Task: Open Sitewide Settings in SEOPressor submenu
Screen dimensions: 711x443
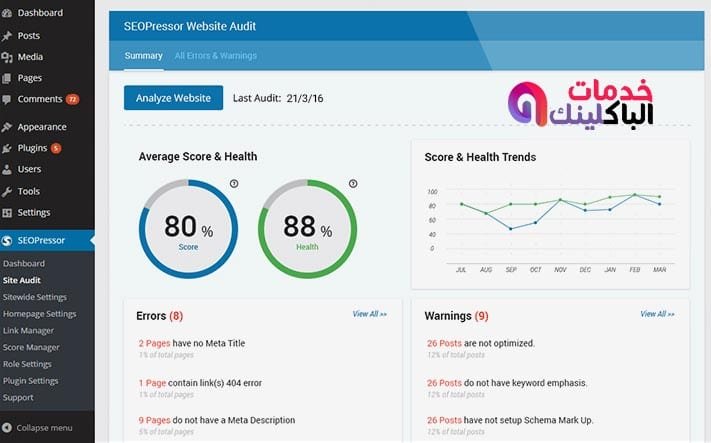Action: [x=35, y=297]
